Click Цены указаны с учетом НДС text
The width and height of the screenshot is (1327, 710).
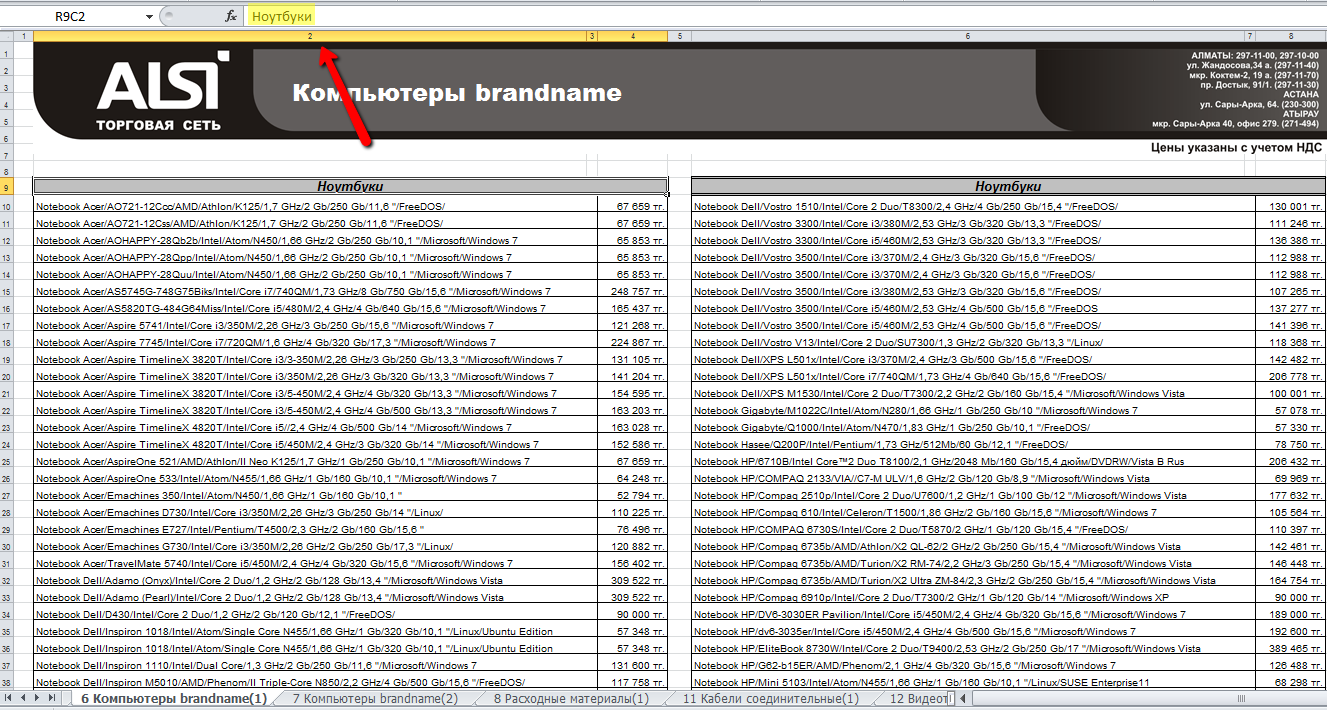tap(1236, 148)
